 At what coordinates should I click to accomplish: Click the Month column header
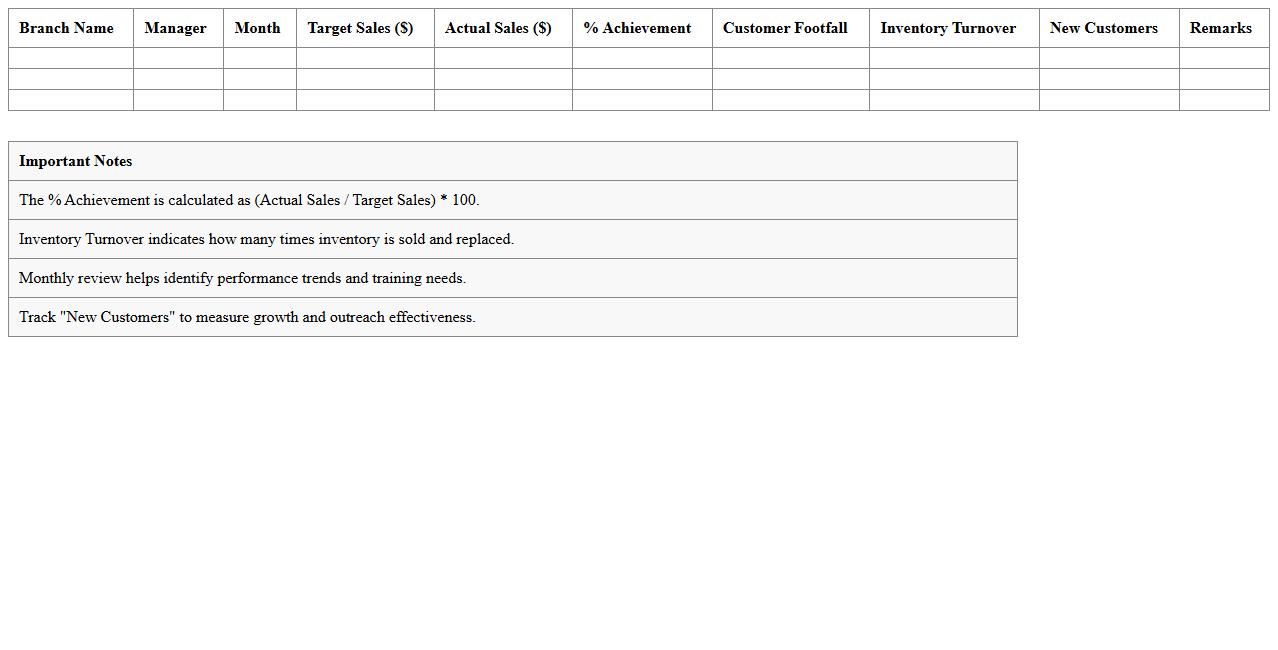coord(257,28)
